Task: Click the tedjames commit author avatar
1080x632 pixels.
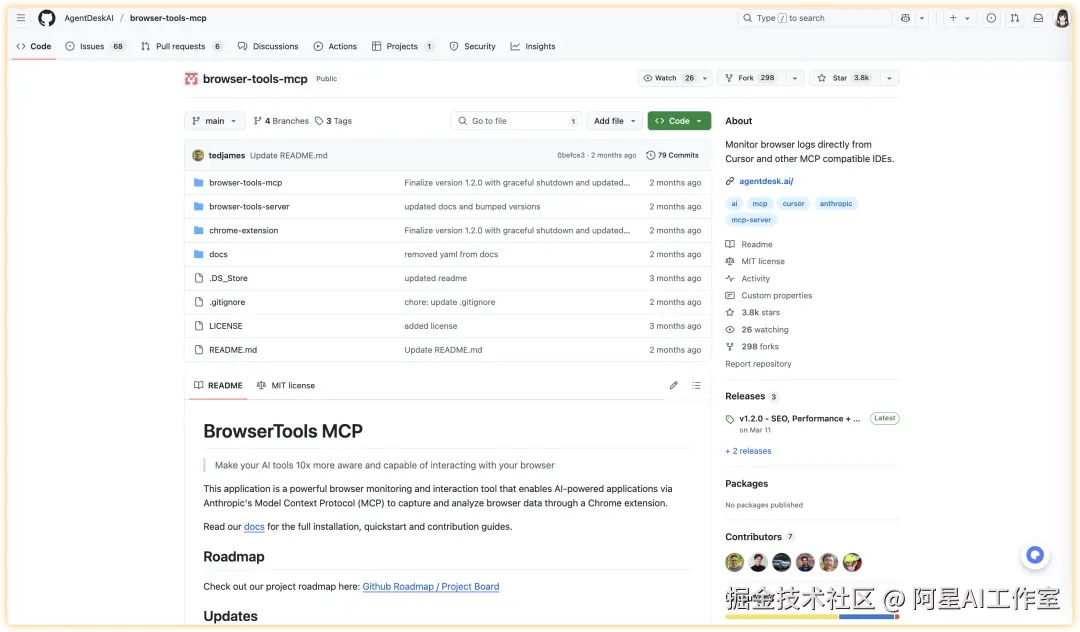Action: click(x=198, y=156)
